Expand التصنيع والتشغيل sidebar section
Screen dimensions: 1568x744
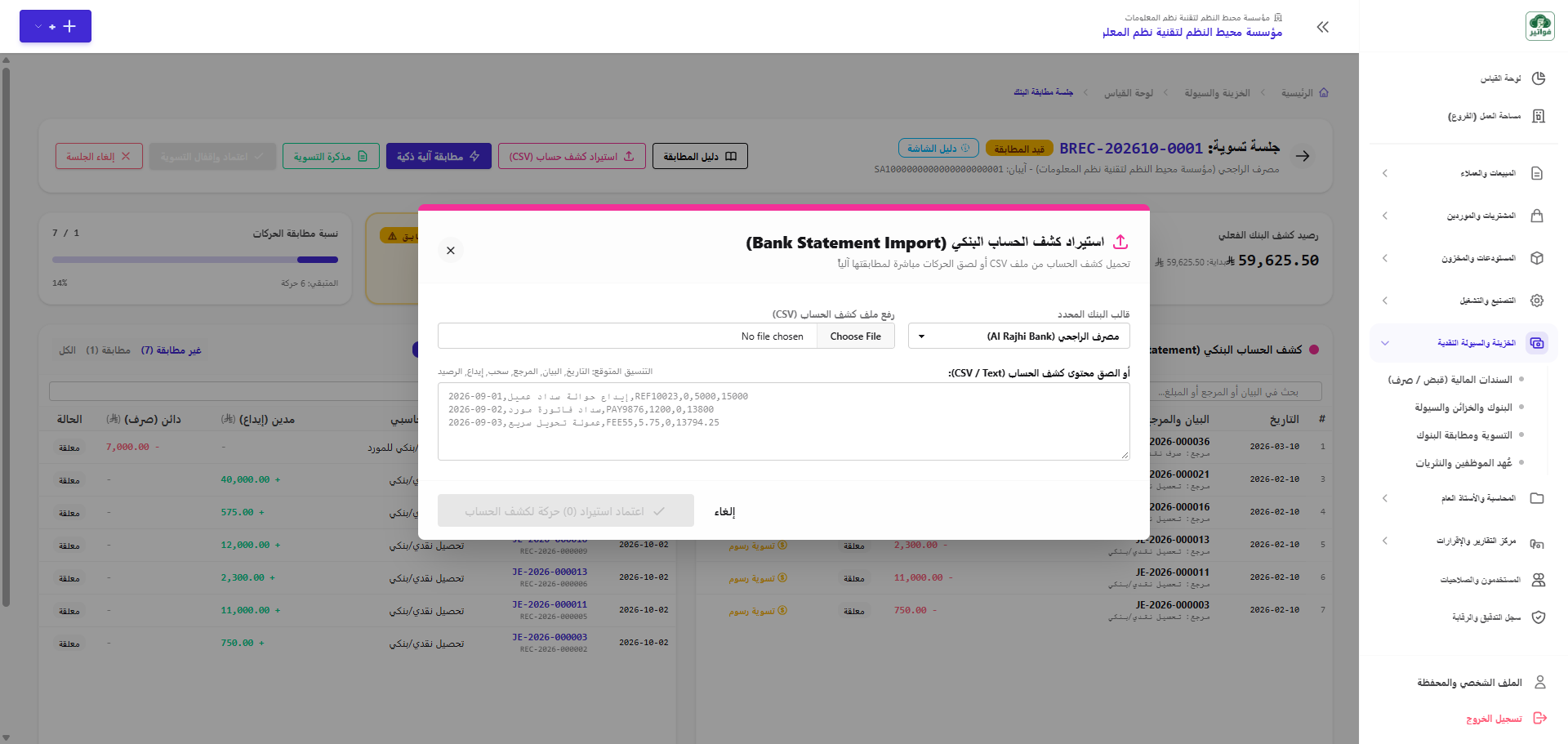[x=1463, y=301]
